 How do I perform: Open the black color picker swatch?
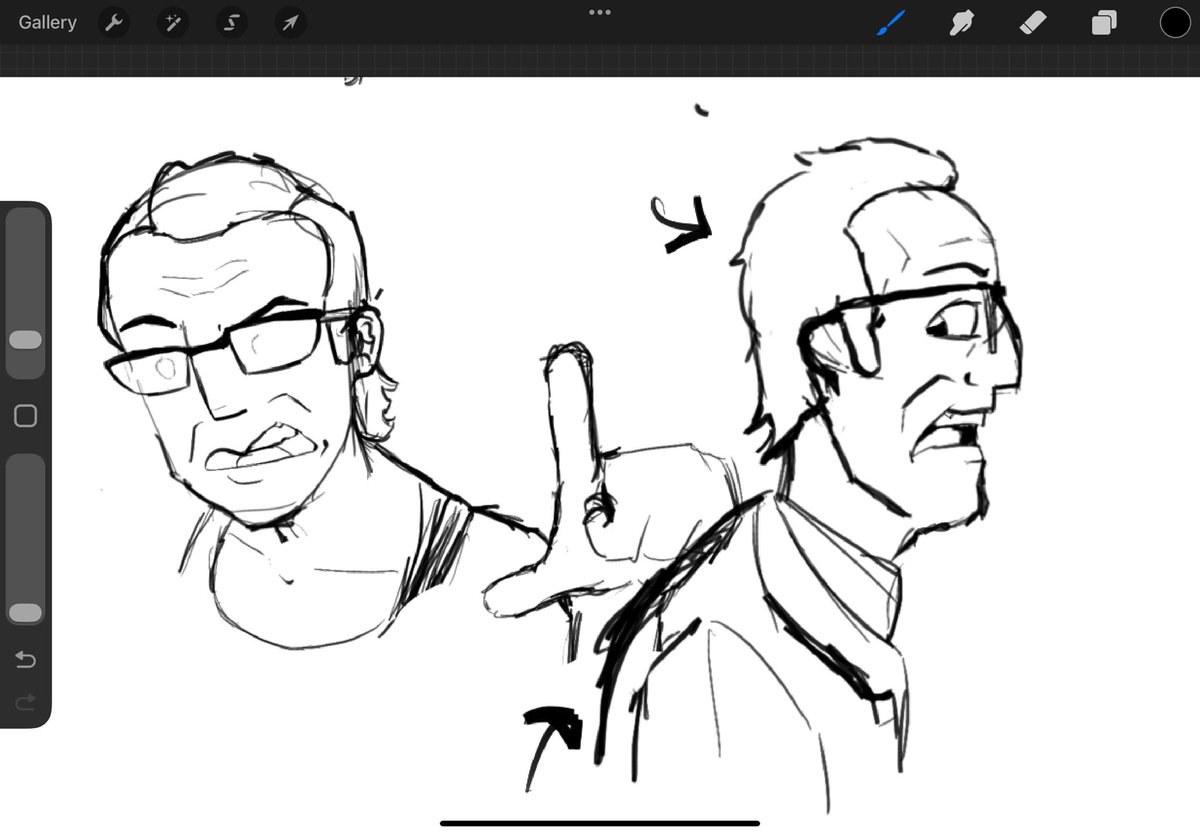click(x=1175, y=22)
